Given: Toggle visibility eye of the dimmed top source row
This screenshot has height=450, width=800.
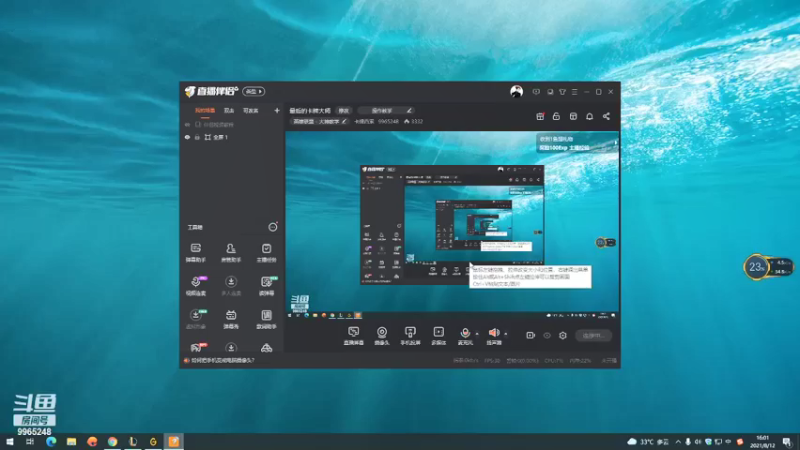Looking at the screenshot, I should click(187, 124).
